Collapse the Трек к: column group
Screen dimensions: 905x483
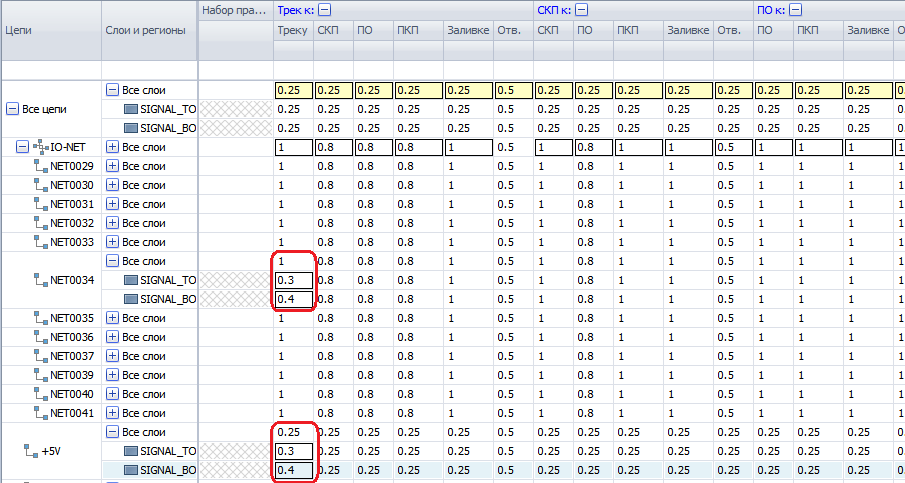(x=324, y=10)
